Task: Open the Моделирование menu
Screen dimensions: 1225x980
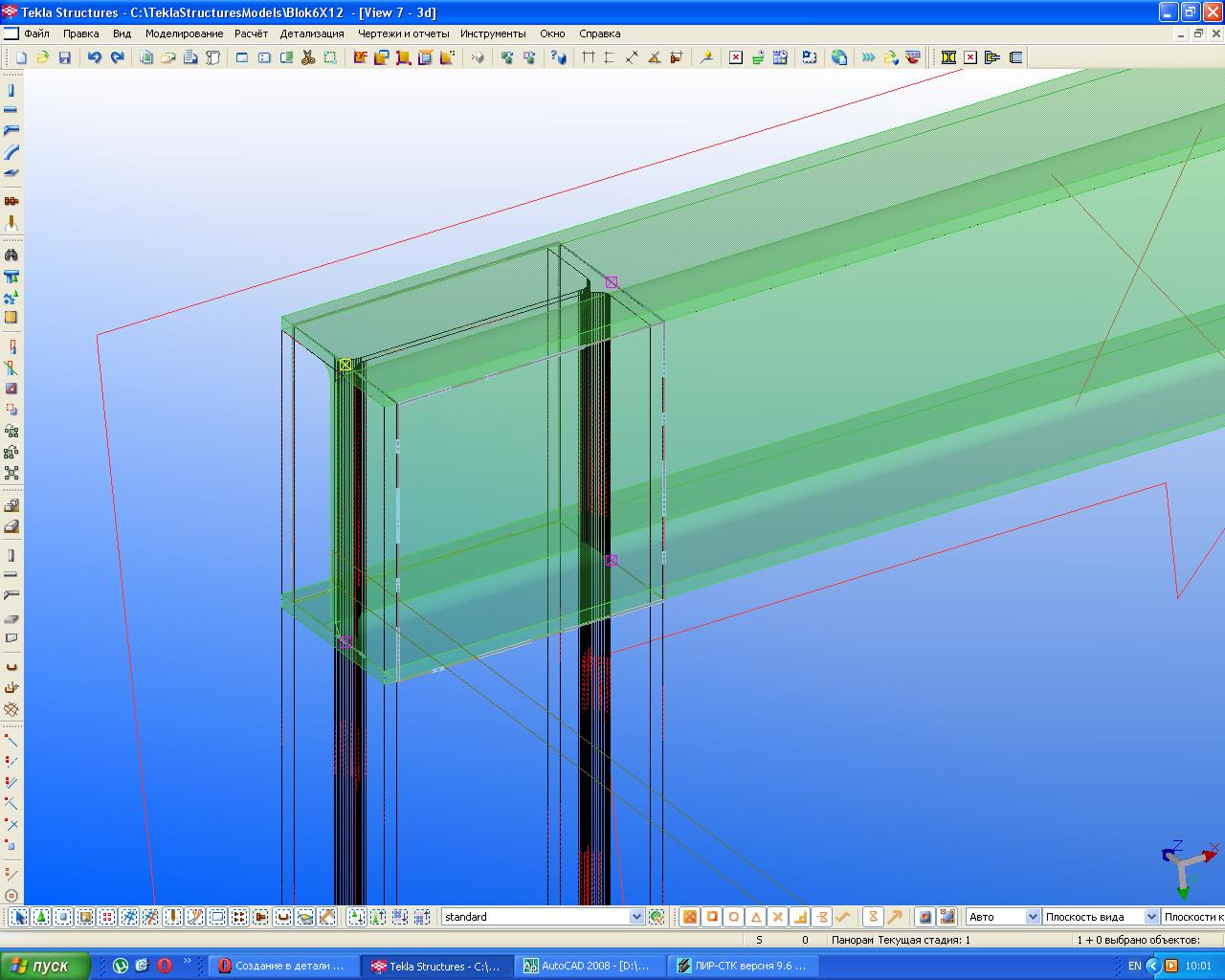Action: (184, 33)
